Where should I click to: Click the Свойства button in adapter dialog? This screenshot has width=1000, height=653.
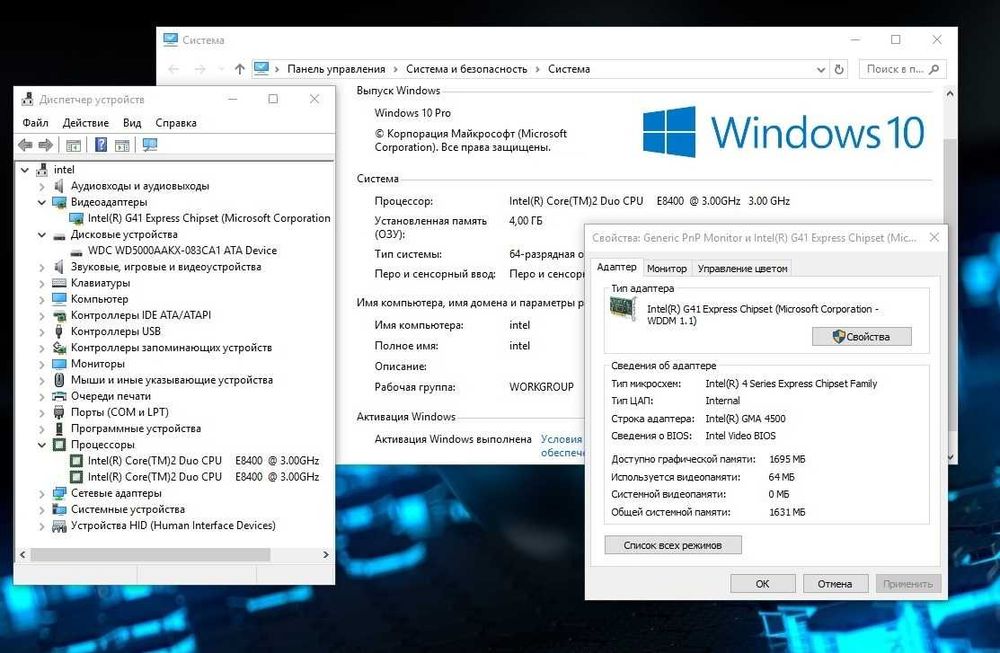click(862, 336)
